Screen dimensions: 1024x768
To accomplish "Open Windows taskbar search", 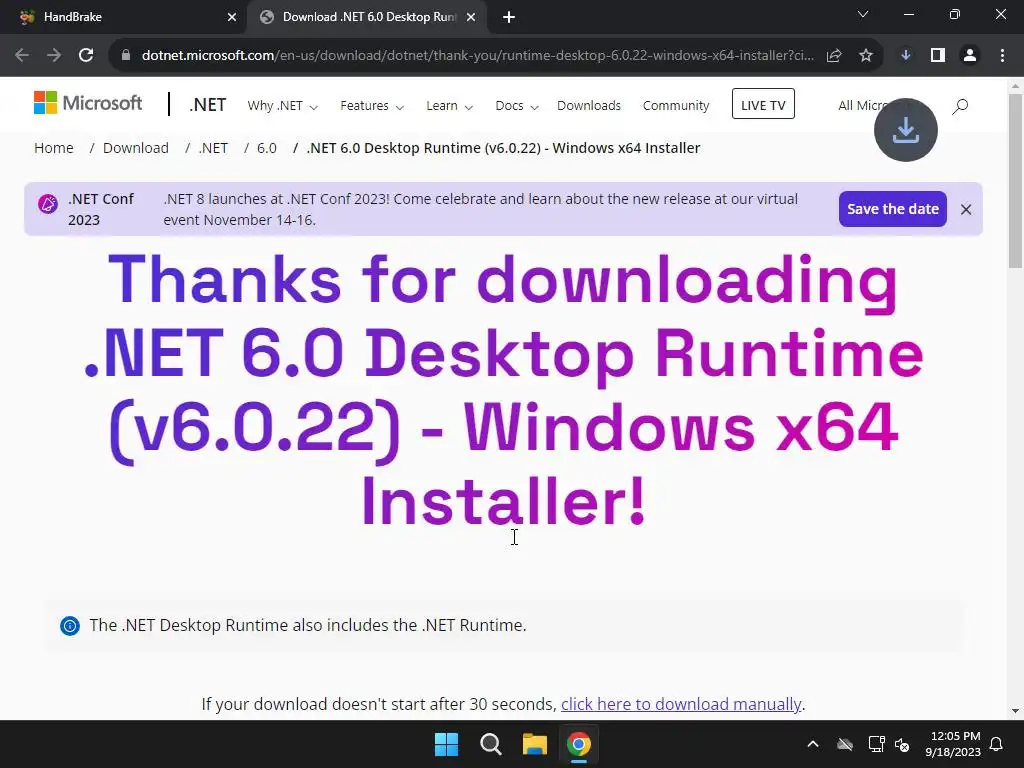I will pyautogui.click(x=490, y=744).
